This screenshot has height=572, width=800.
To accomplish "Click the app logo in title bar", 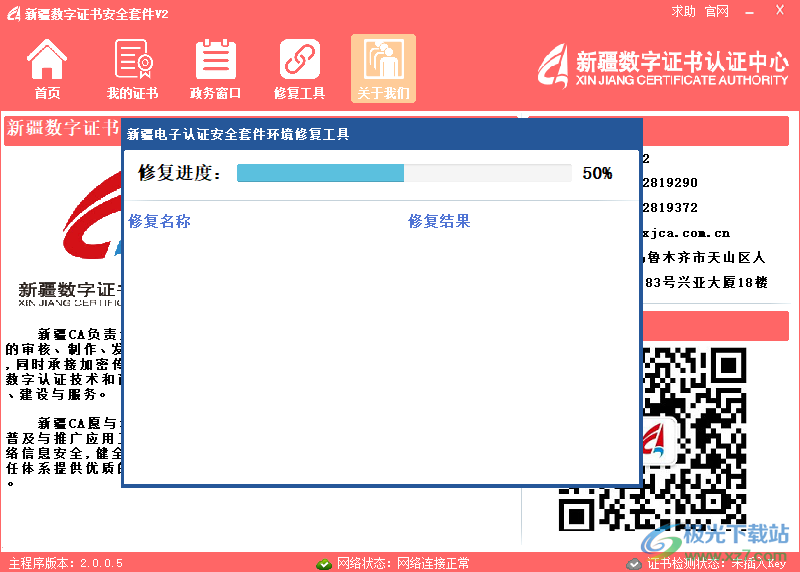I will pyautogui.click(x=14, y=14).
